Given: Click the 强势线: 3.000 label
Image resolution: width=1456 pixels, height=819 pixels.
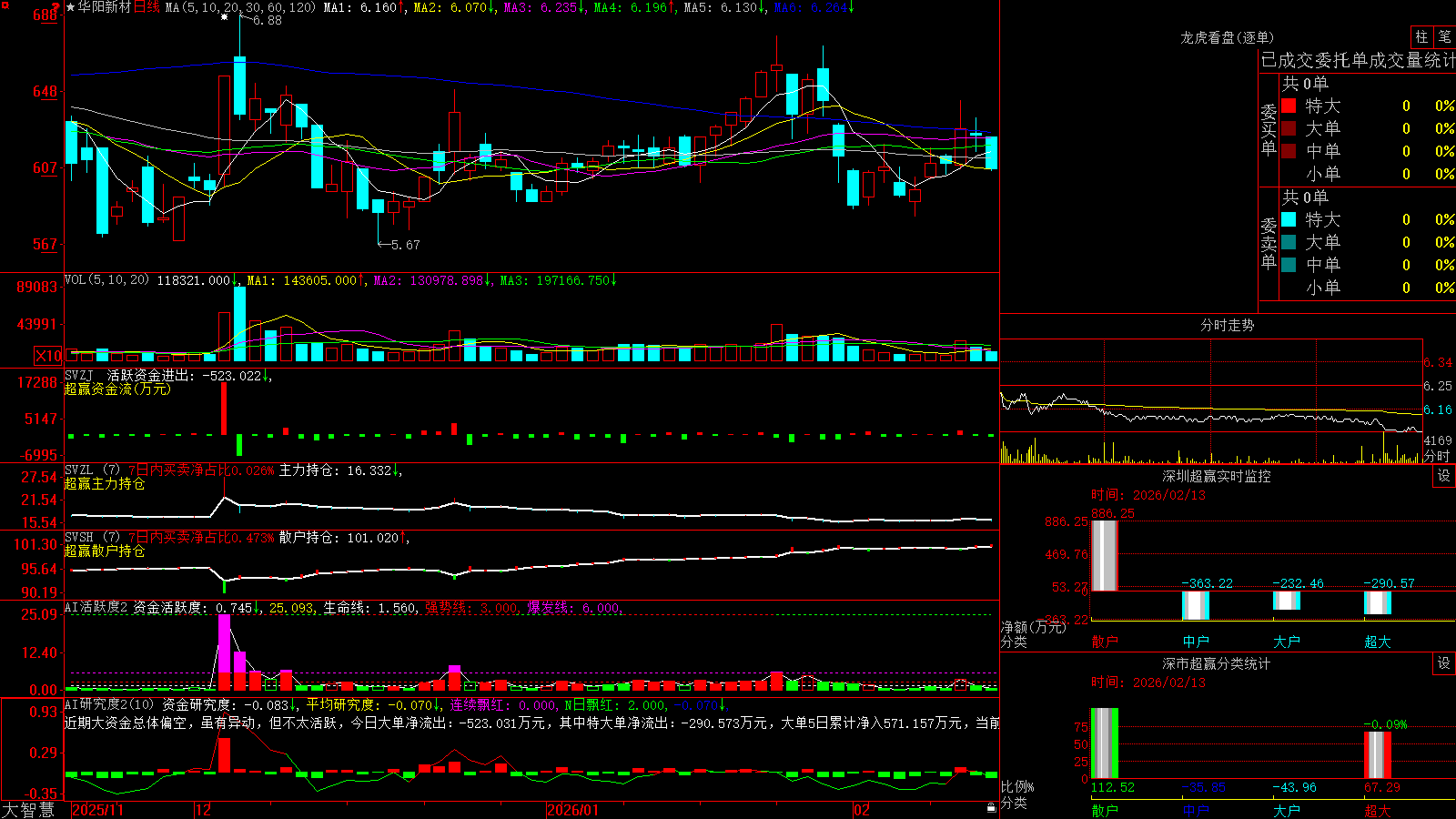Looking at the screenshot, I should tap(472, 608).
